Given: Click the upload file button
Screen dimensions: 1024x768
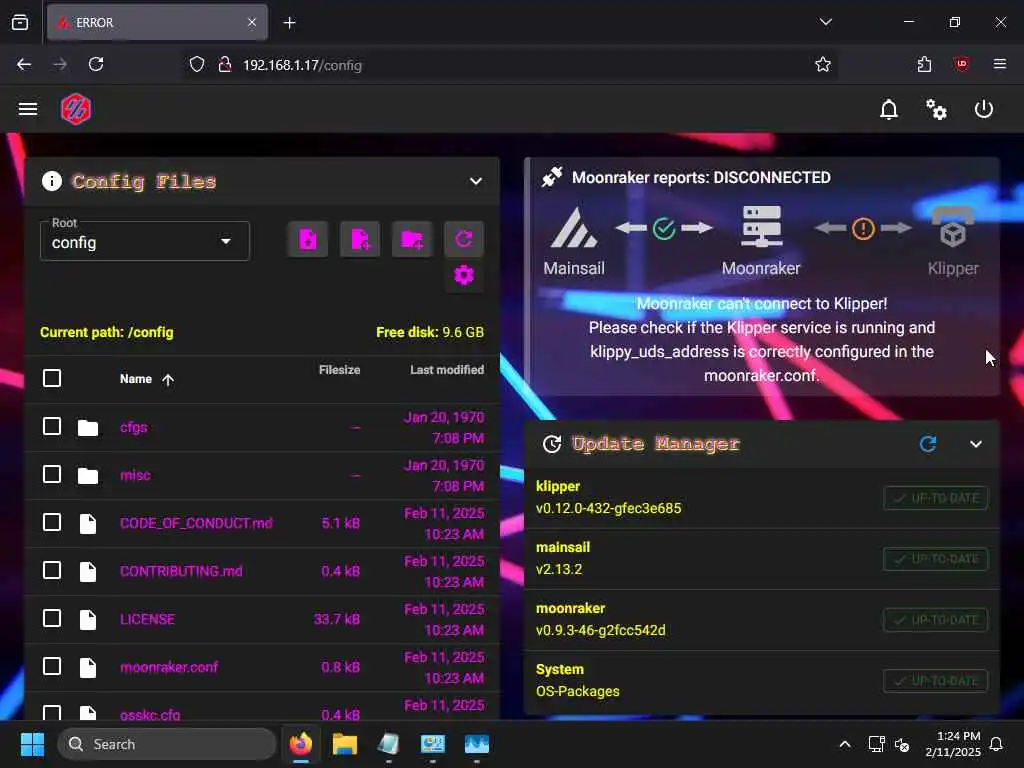Looking at the screenshot, I should click(x=308, y=239).
